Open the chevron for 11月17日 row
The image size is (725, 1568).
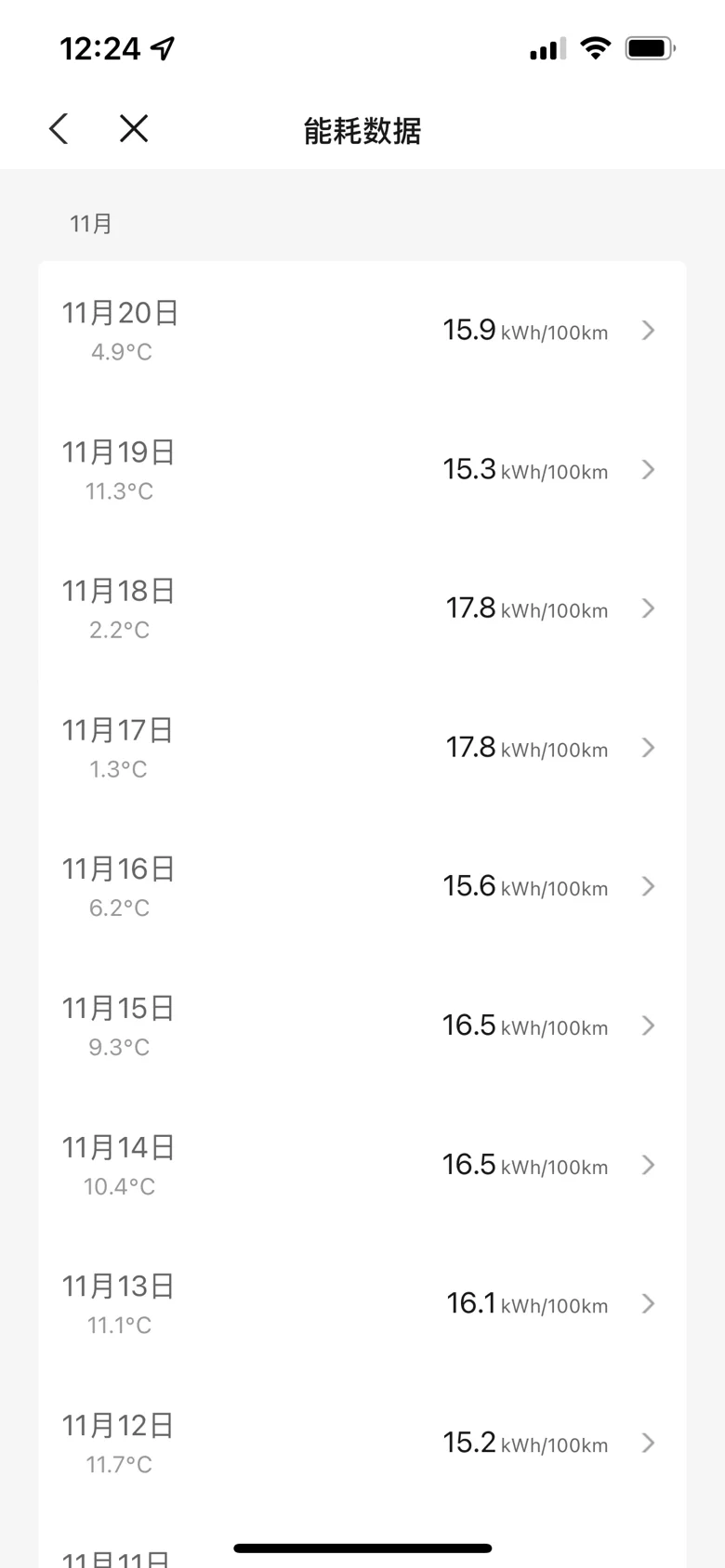(649, 748)
